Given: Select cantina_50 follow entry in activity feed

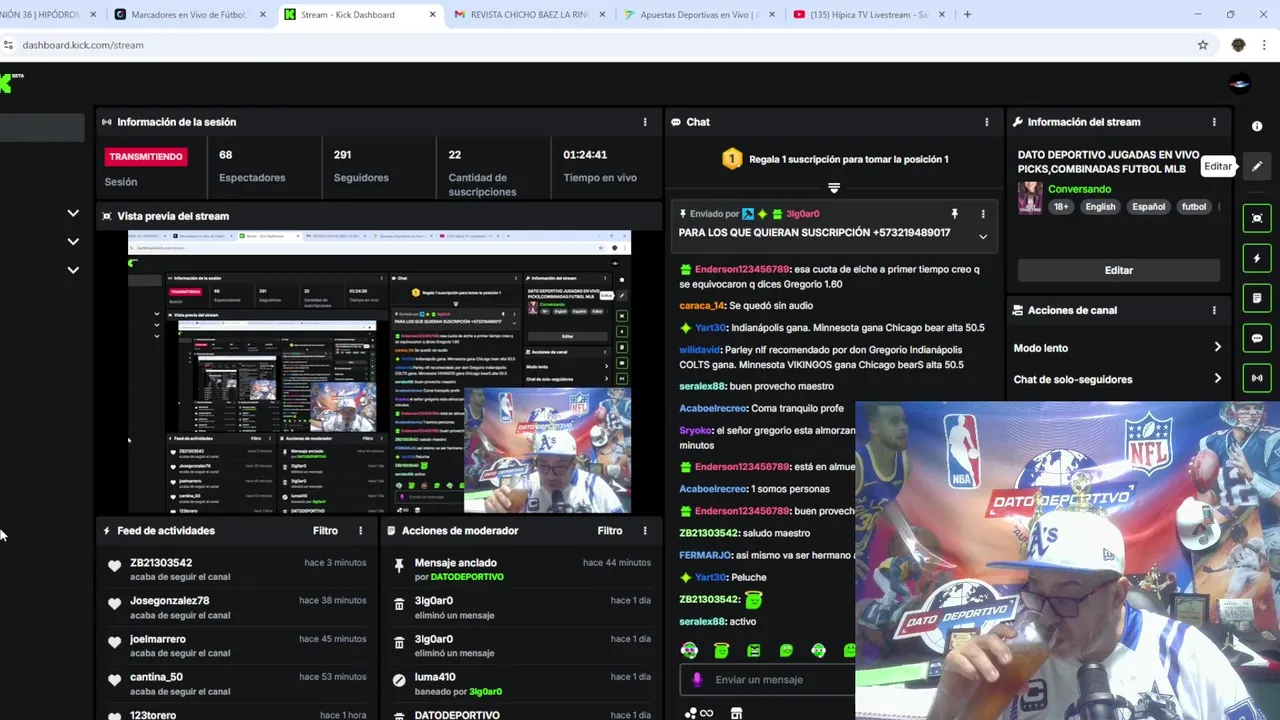Looking at the screenshot, I should tap(238, 683).
